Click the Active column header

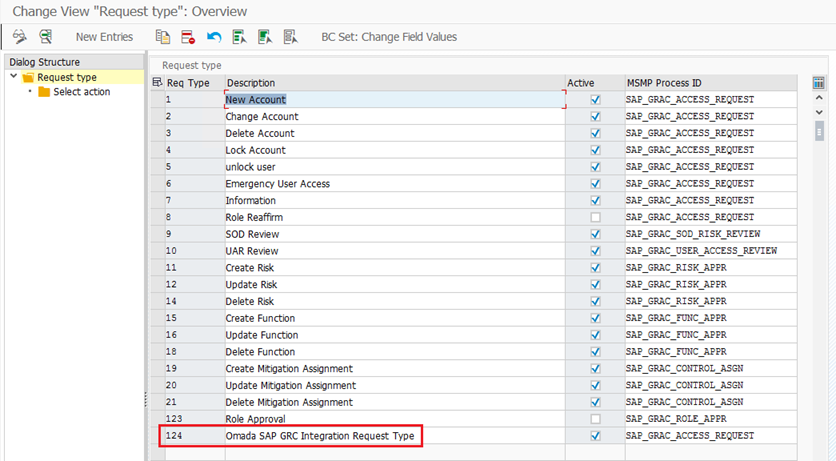click(595, 83)
